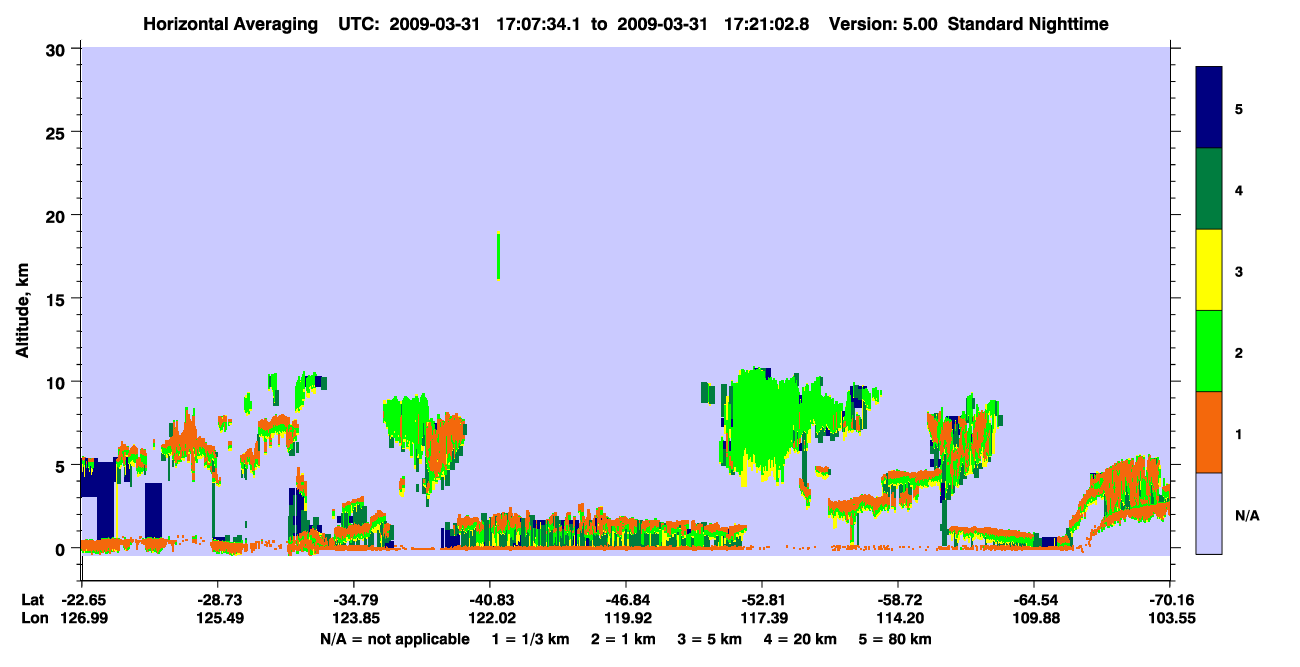The width and height of the screenshot is (1300, 667).
Task: Click longitude value 126.99
Action: coord(84,618)
